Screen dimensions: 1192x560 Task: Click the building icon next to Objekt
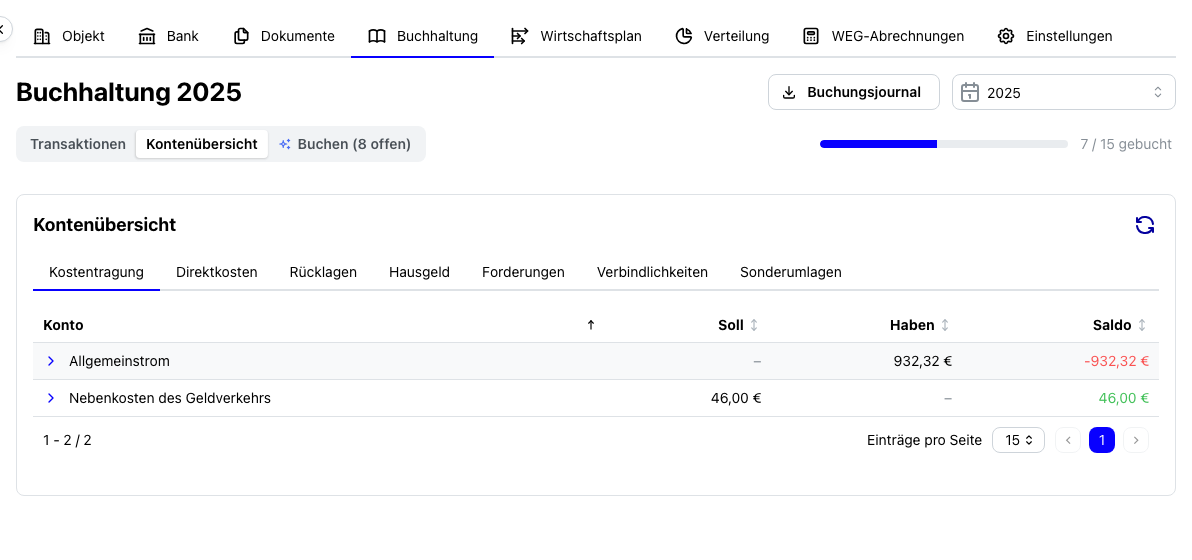43,36
